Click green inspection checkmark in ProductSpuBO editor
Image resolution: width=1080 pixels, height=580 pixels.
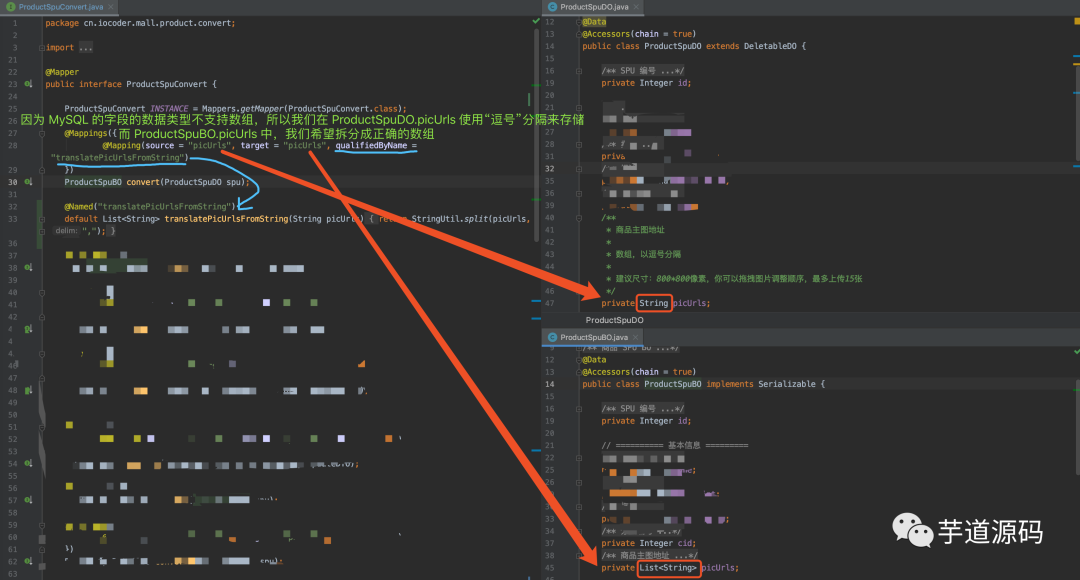coord(1077,351)
